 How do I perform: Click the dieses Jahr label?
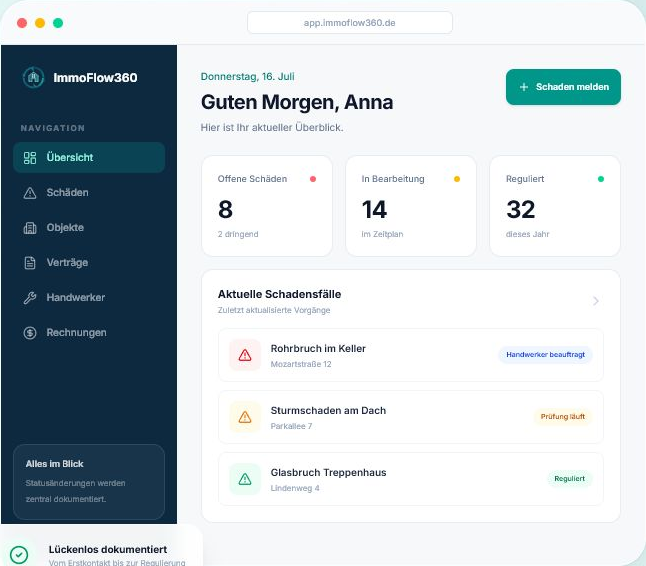(527, 234)
